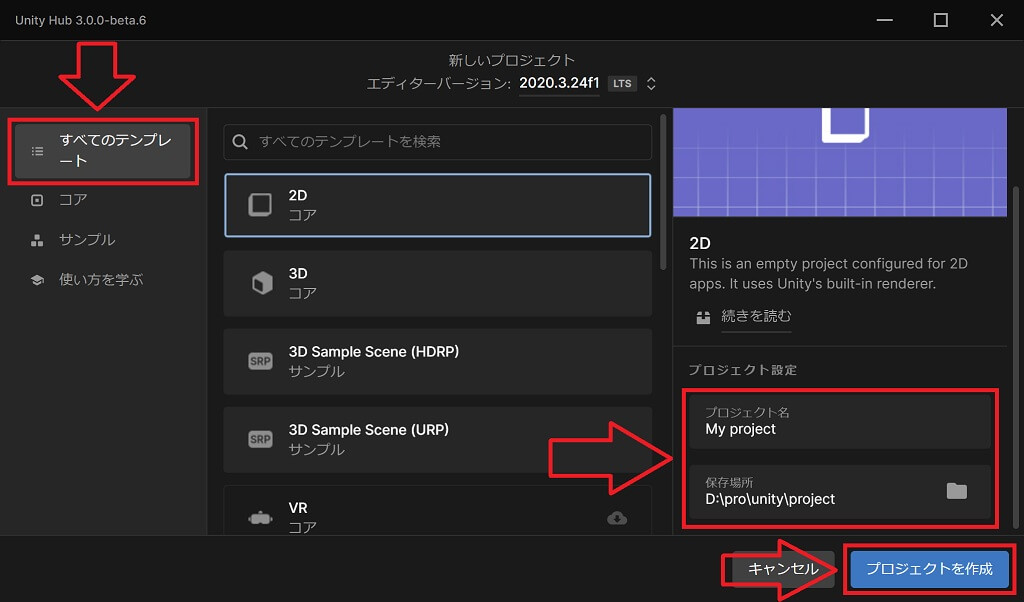Image resolution: width=1024 pixels, height=602 pixels.
Task: Click the 2D template preview image
Action: click(x=840, y=162)
